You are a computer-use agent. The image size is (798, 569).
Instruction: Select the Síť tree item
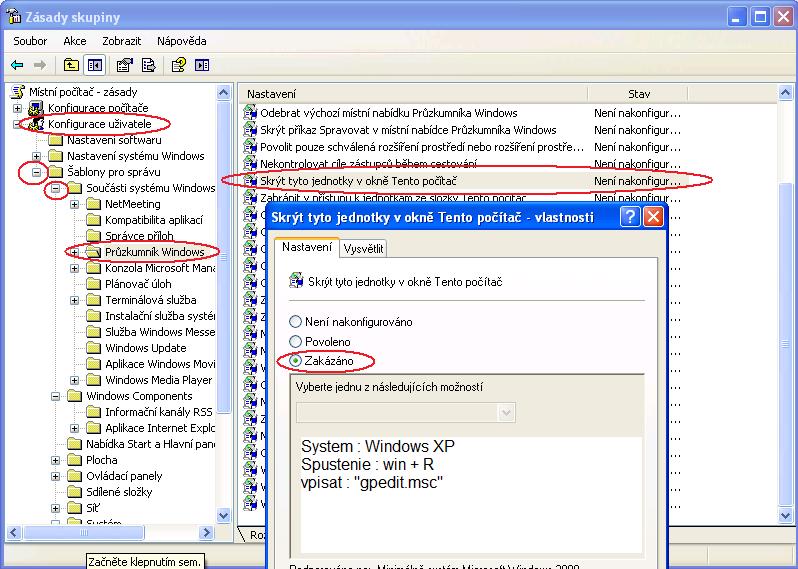93,508
